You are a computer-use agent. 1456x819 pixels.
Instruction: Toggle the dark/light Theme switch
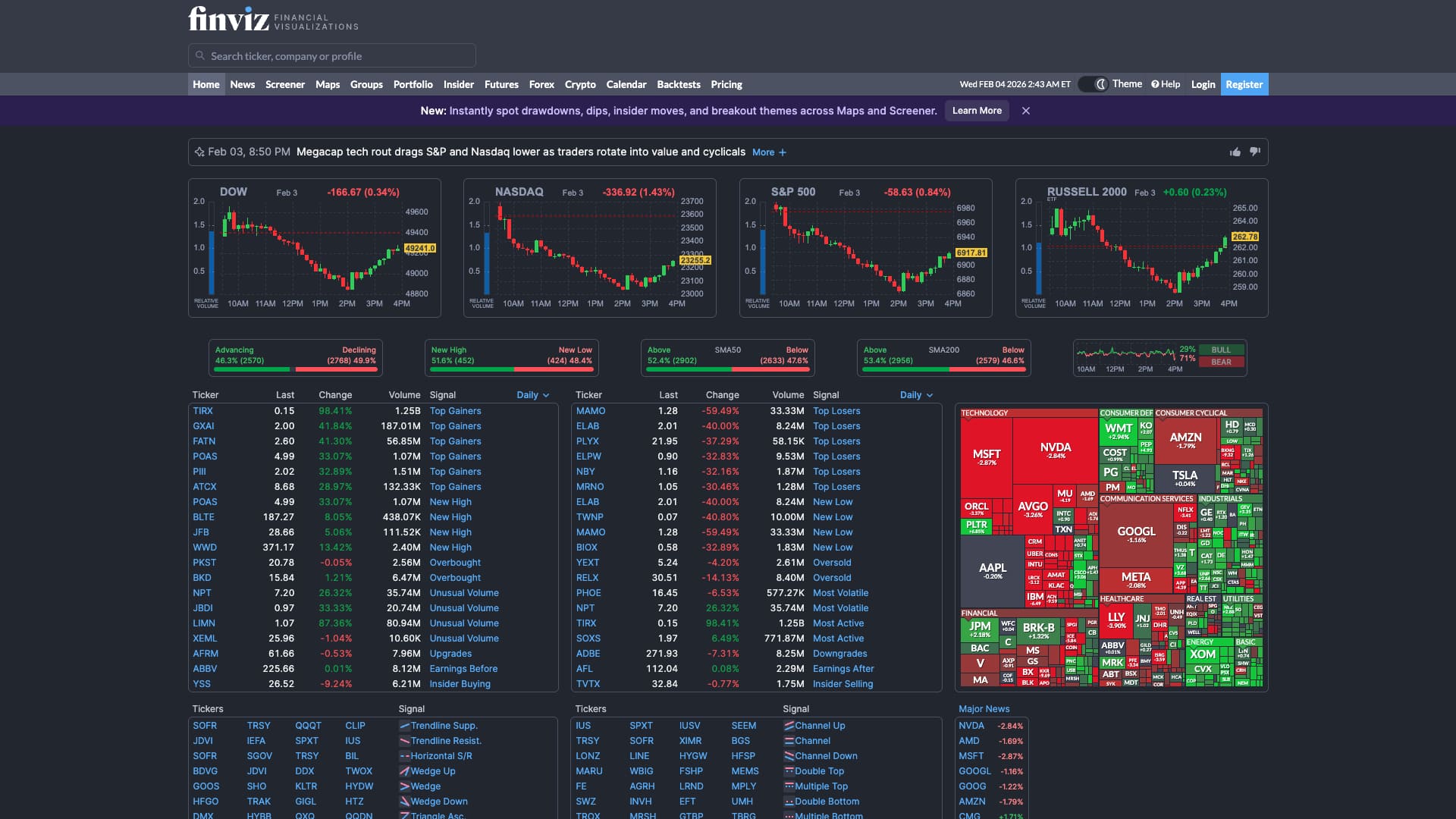(1094, 84)
